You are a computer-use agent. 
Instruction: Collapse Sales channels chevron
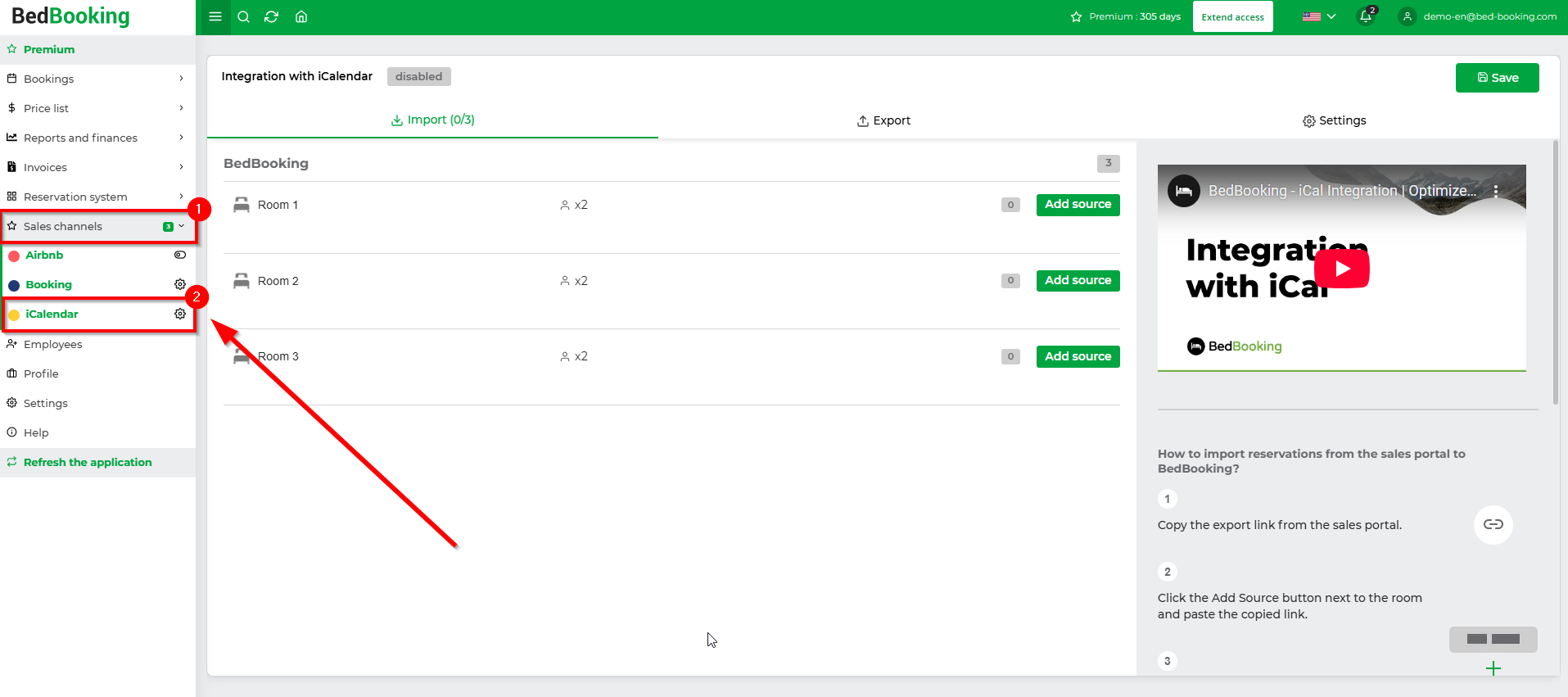[x=182, y=226]
